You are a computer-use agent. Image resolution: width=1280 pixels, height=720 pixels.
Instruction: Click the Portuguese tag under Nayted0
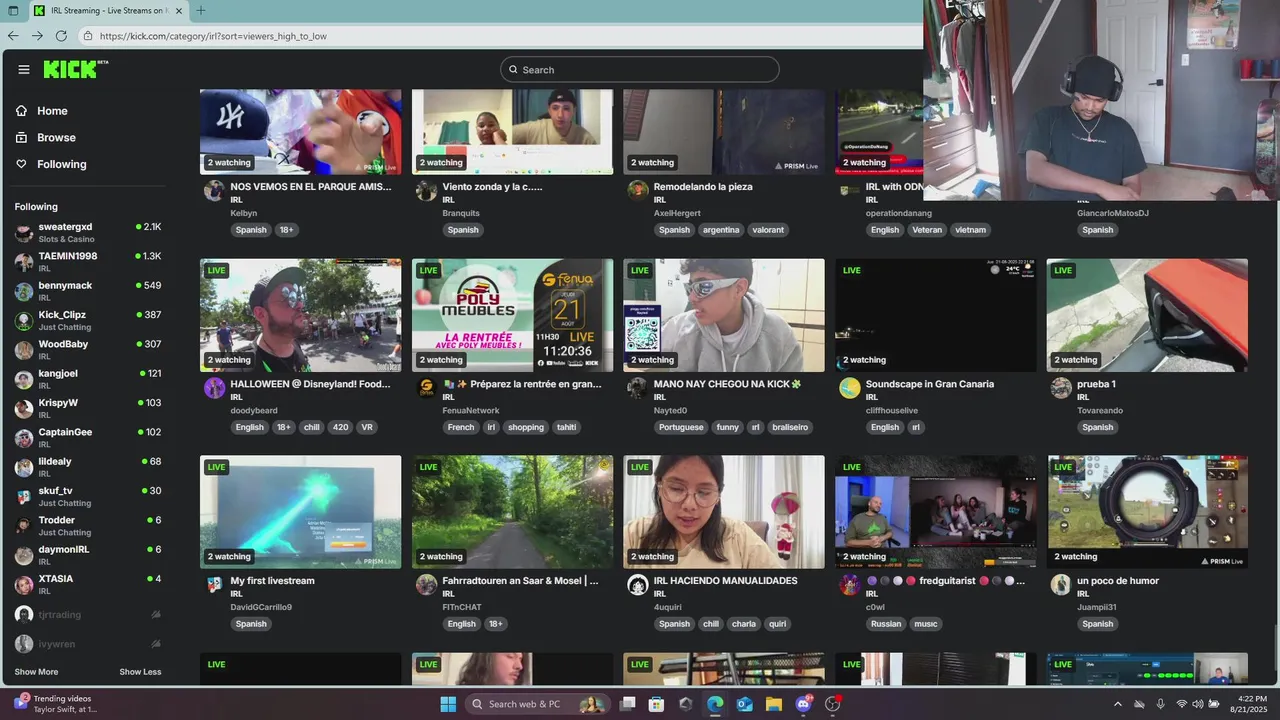pyautogui.click(x=682, y=427)
